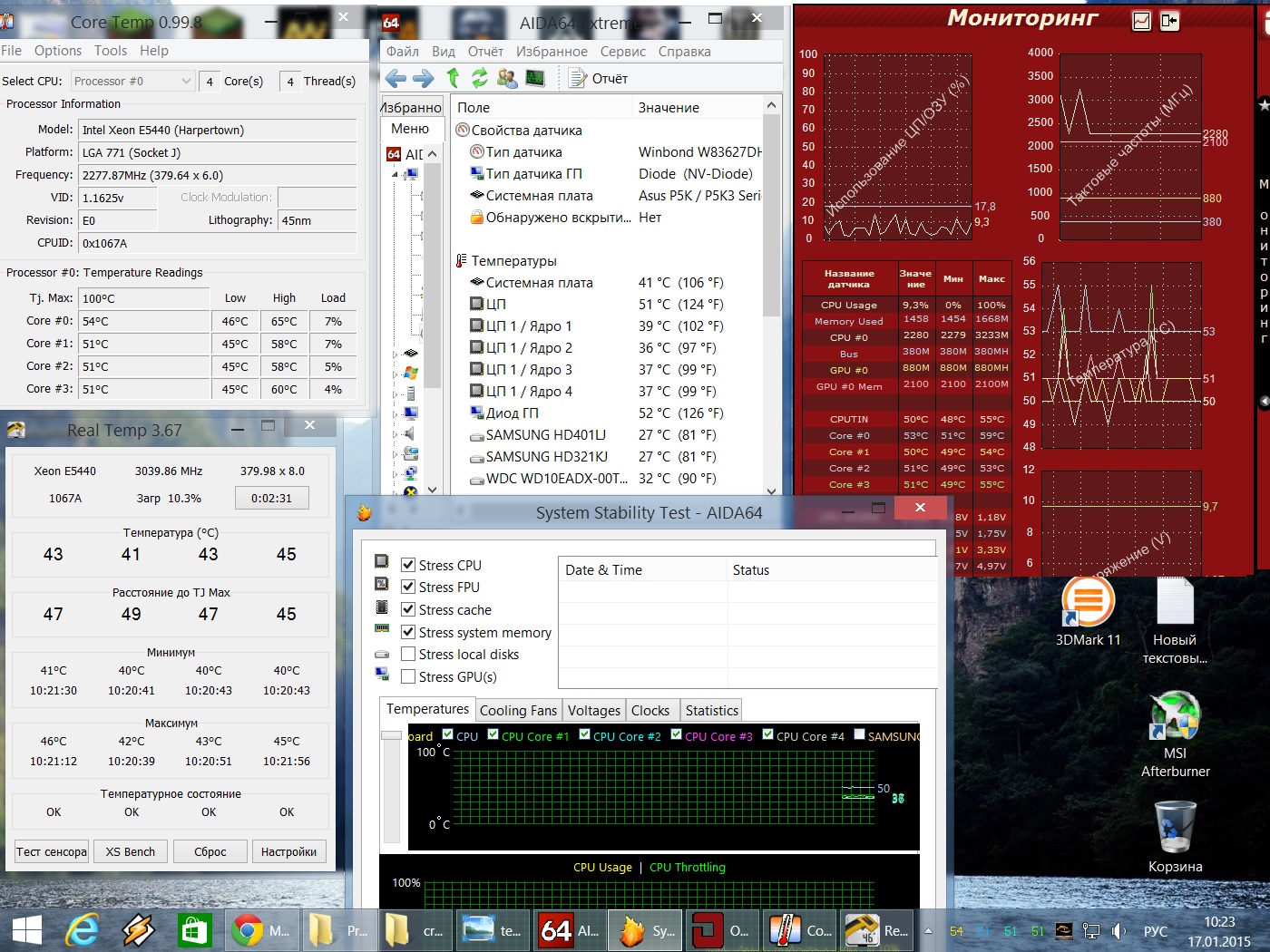Click the XS Bench button
Viewport: 1270px width, 952px height.
131,851
